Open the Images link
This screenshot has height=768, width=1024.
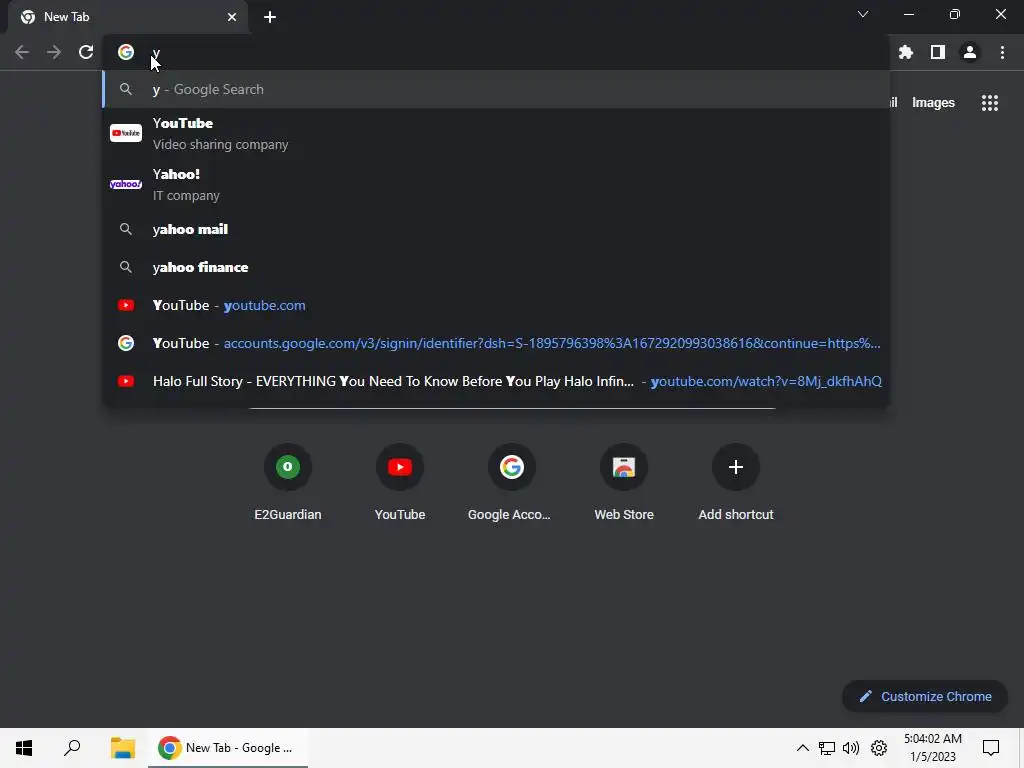coord(933,103)
